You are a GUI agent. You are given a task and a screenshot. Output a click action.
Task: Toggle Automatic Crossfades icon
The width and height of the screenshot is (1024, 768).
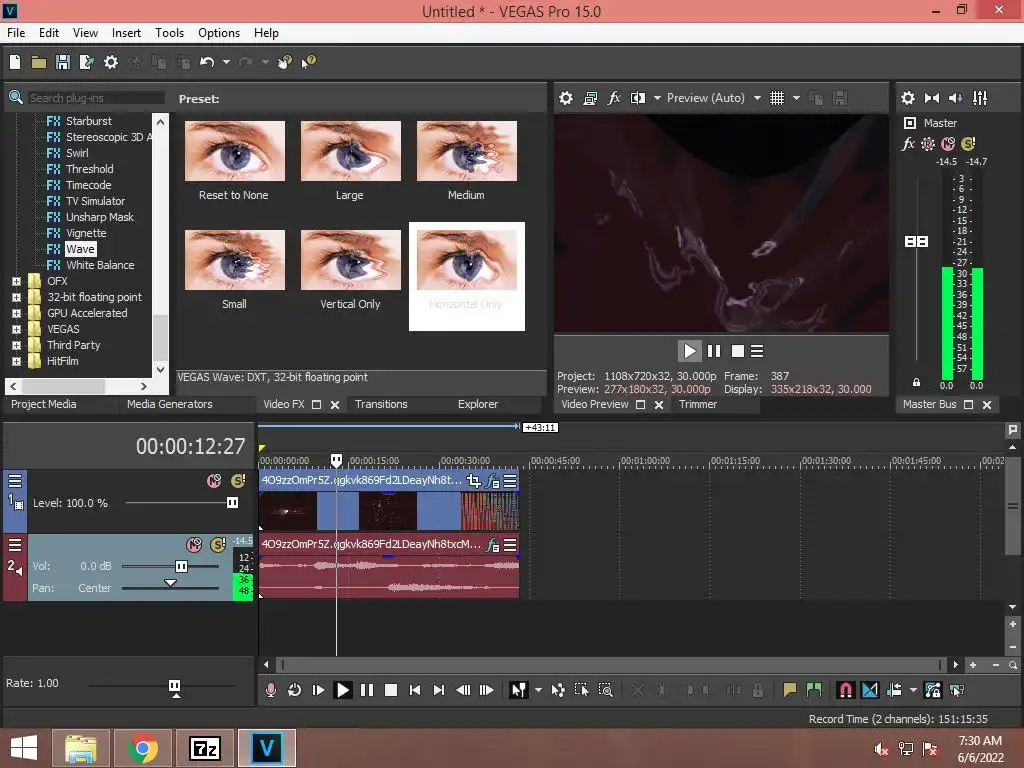click(870, 690)
